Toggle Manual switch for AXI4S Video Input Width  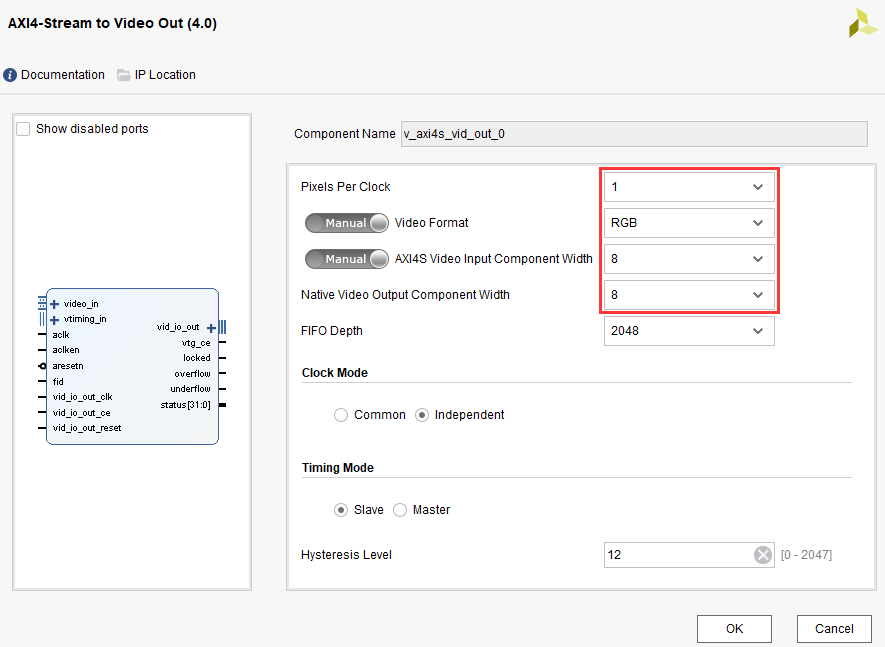(x=347, y=259)
